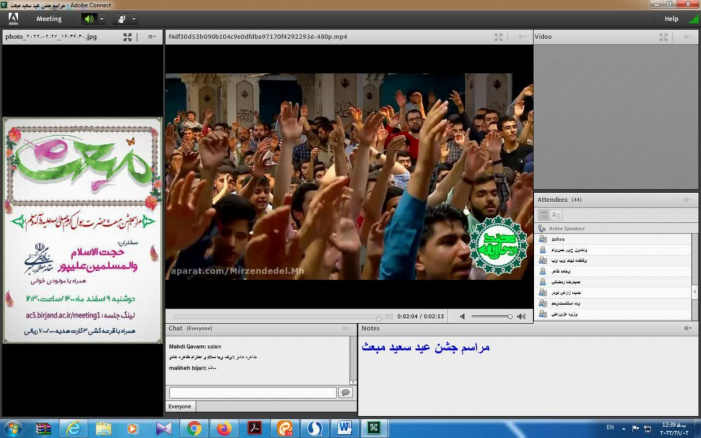This screenshot has width=701, height=438.
Task: Open the Notes pod options menu
Action: click(687, 328)
